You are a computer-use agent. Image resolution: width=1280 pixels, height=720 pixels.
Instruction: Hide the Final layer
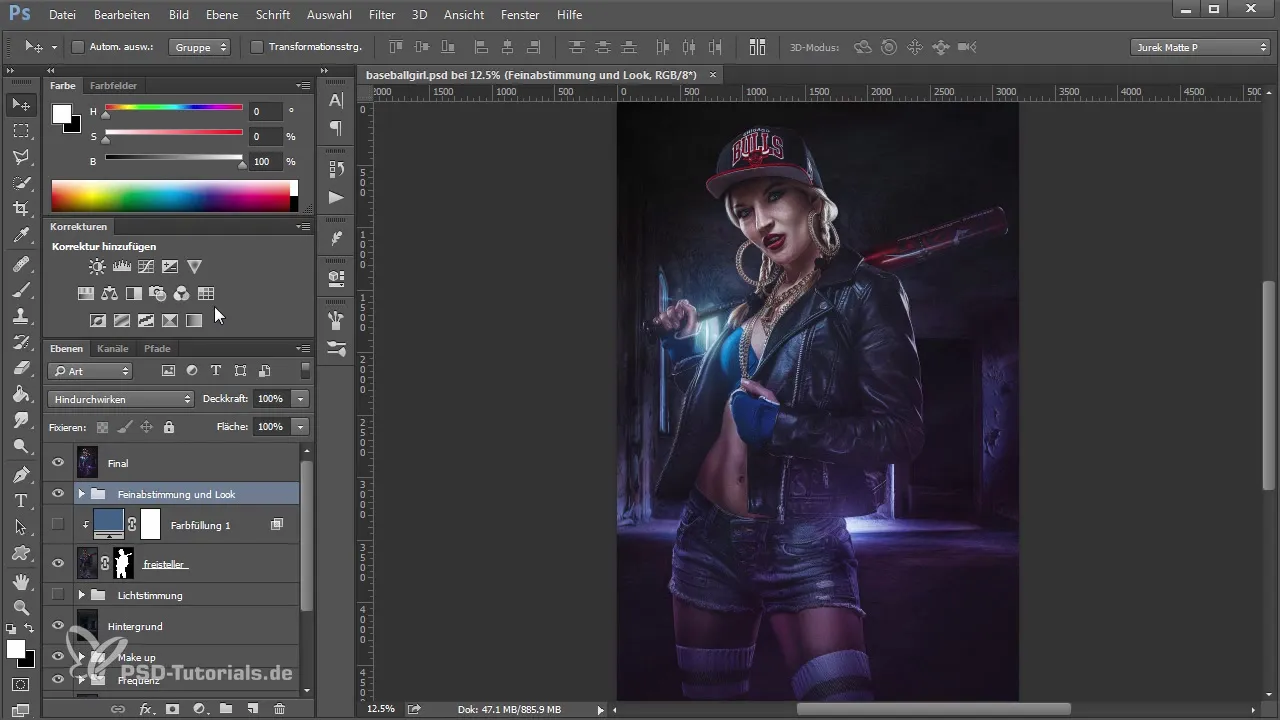coord(58,463)
